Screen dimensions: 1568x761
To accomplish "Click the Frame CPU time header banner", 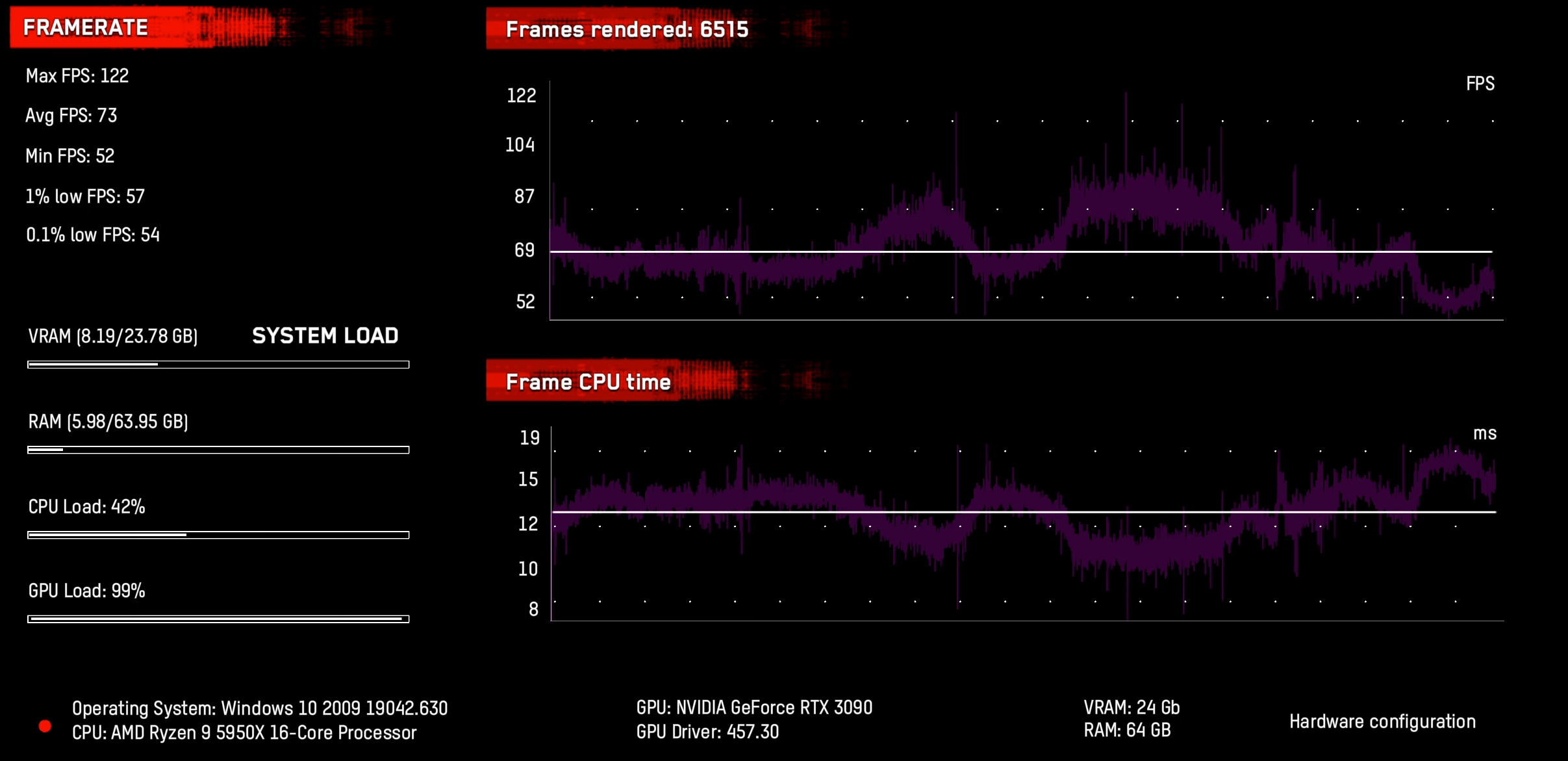I will (587, 381).
